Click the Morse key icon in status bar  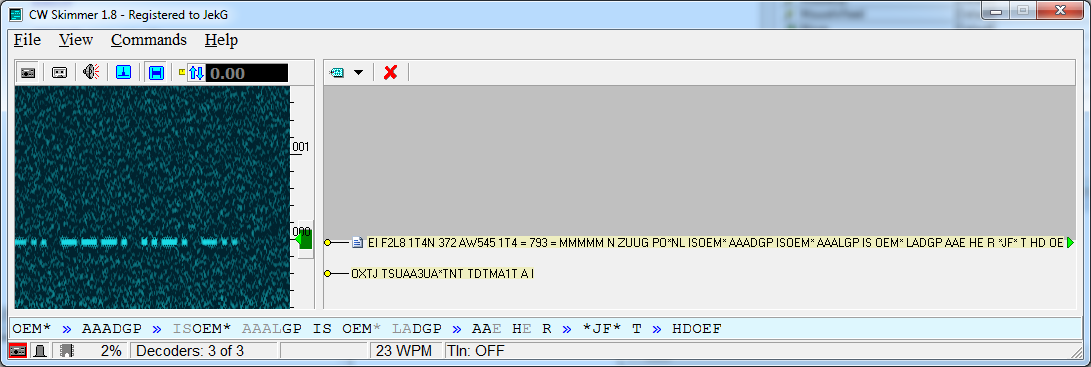pos(41,351)
